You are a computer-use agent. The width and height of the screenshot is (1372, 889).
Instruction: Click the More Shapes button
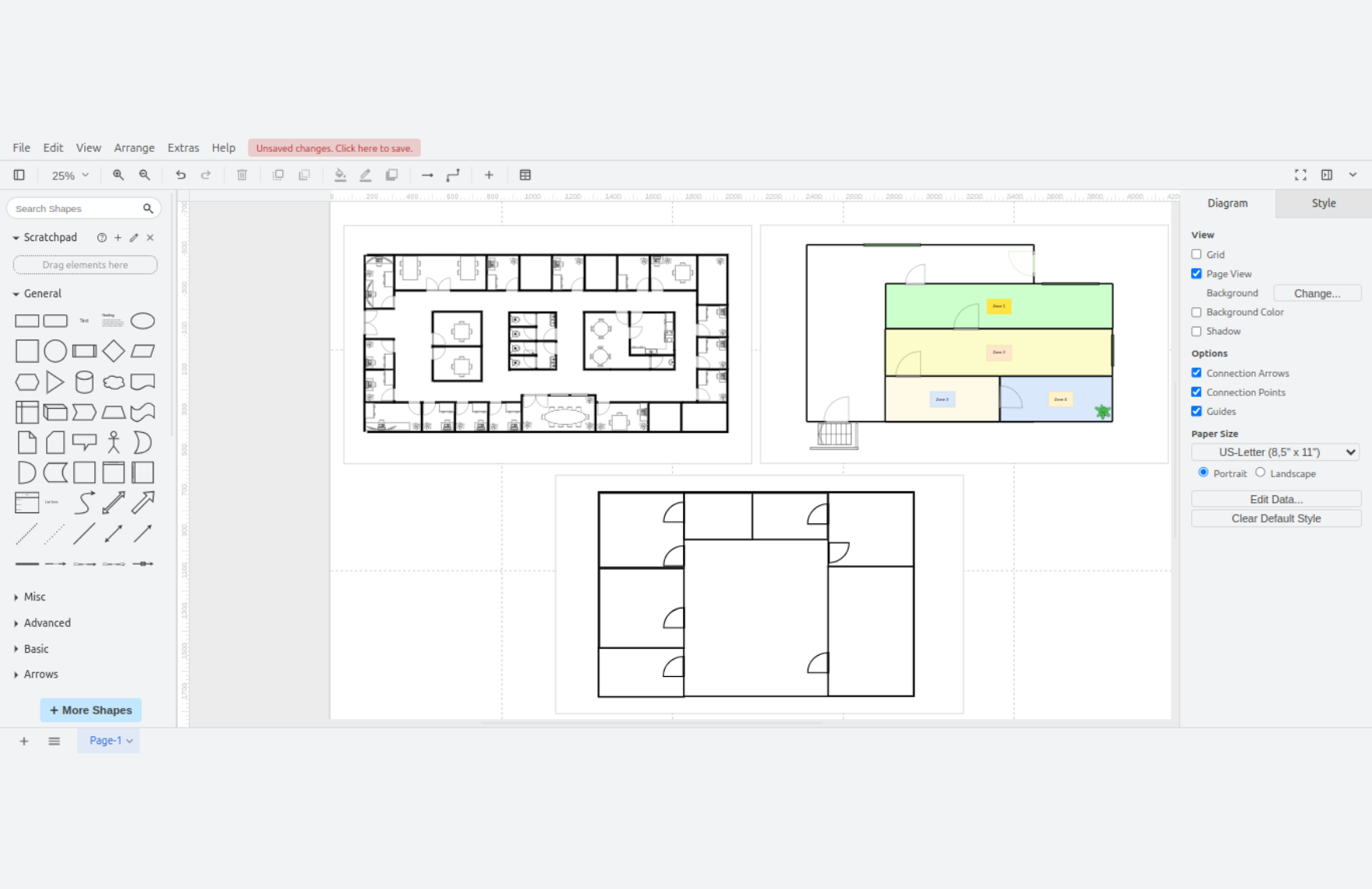90,710
